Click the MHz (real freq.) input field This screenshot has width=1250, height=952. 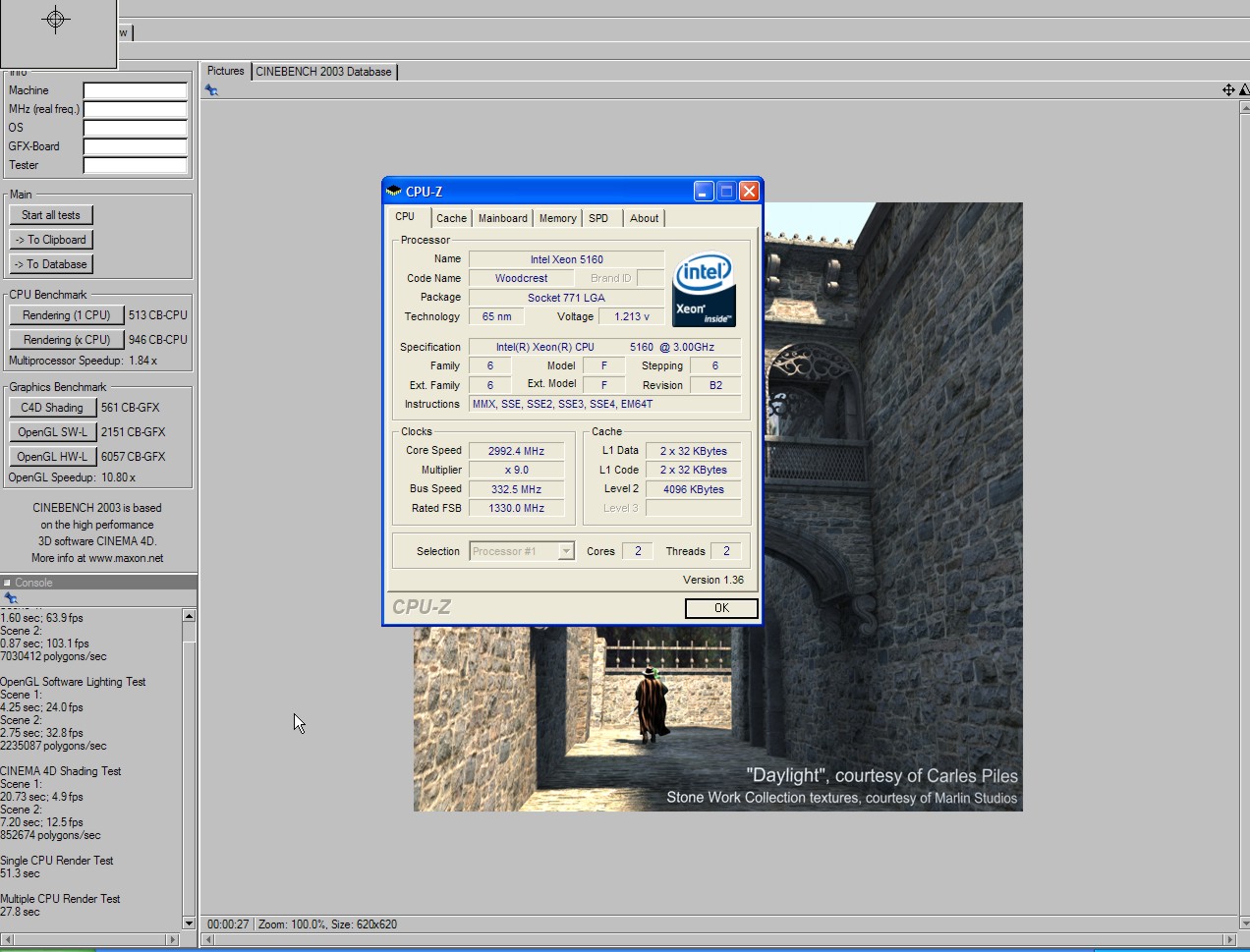(136, 109)
